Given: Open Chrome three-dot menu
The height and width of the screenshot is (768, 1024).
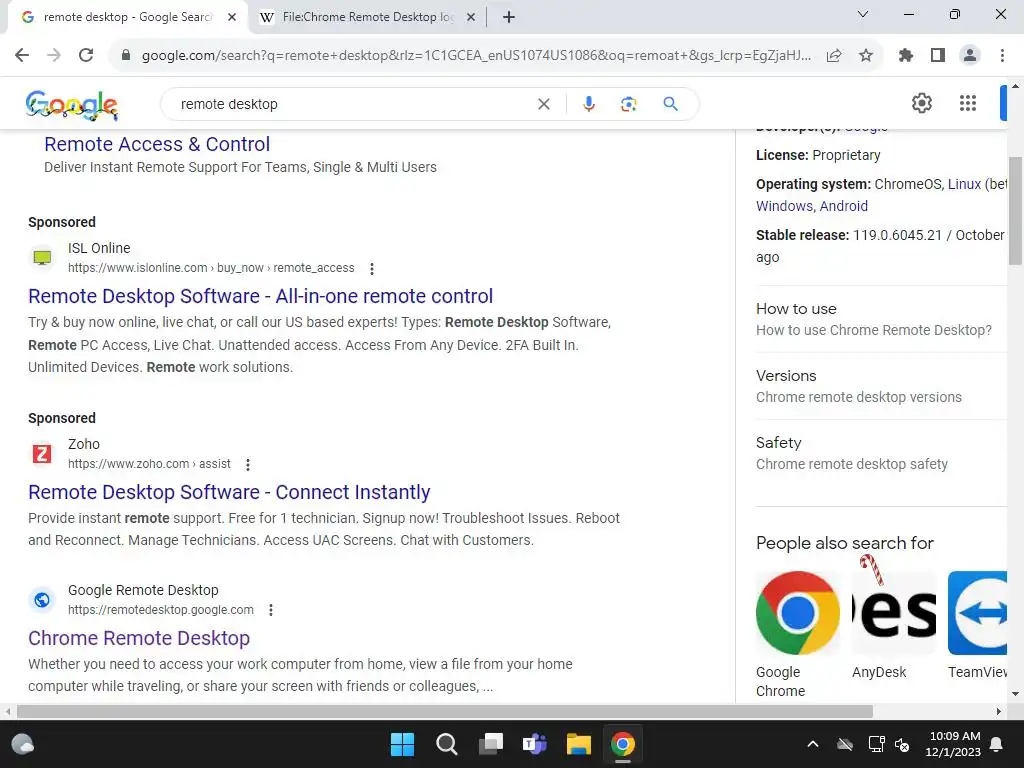Looking at the screenshot, I should pos(1002,56).
